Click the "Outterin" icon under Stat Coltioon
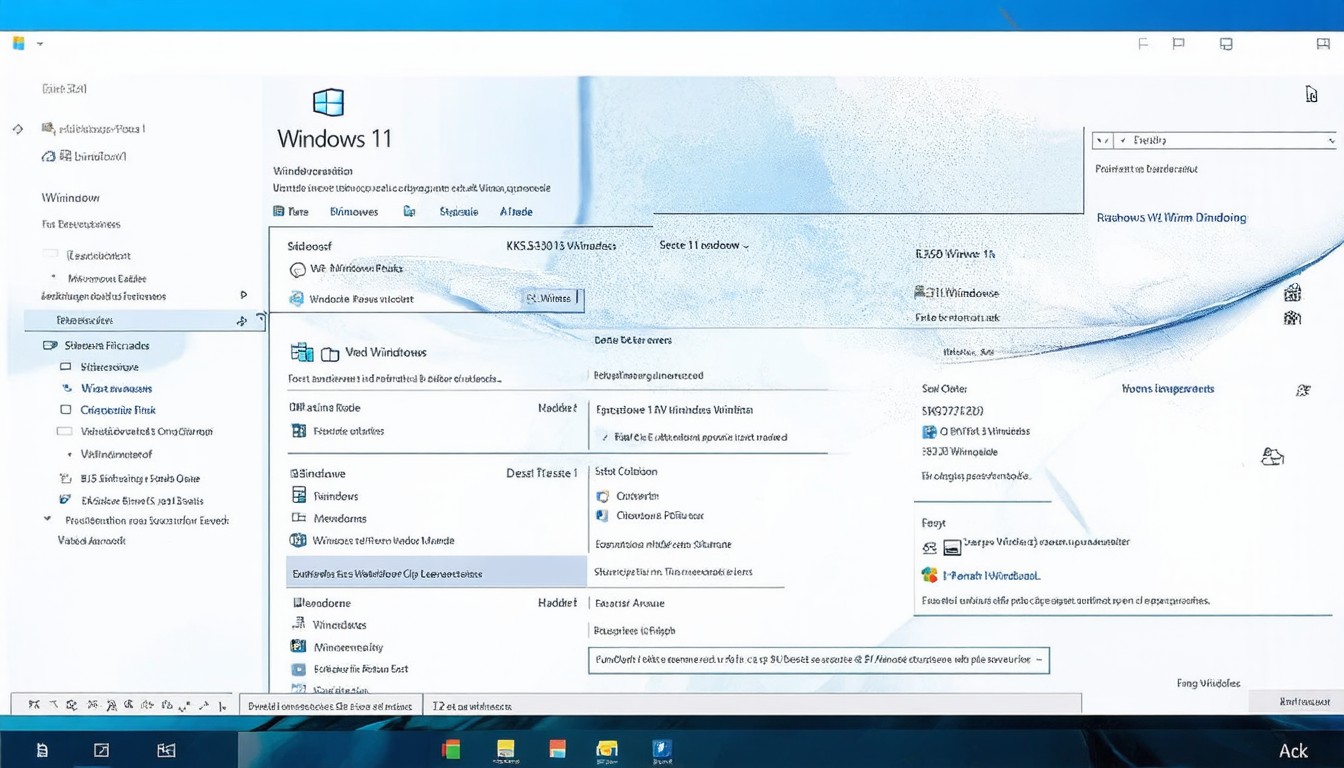Image resolution: width=1344 pixels, height=768 pixels. pyautogui.click(x=602, y=496)
